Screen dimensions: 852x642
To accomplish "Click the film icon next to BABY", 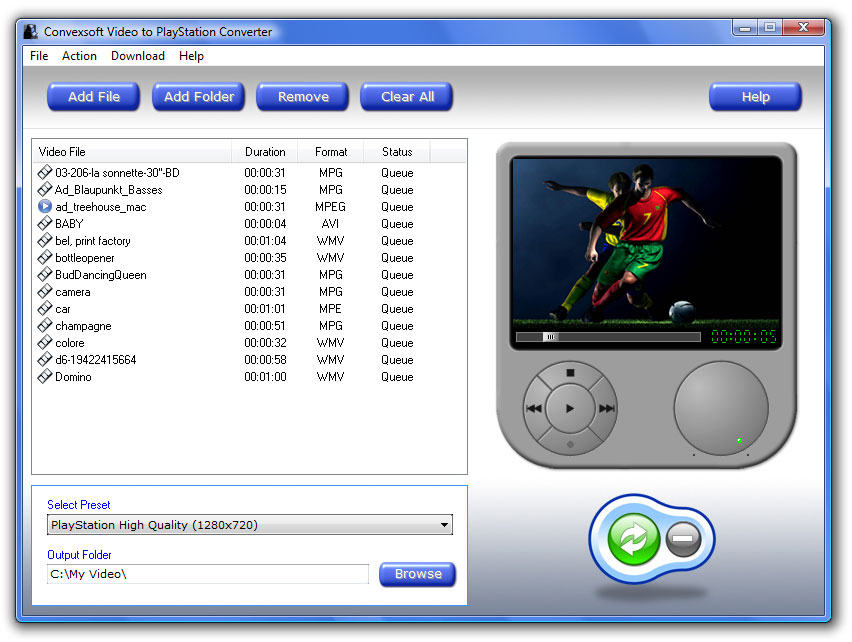I will pyautogui.click(x=45, y=224).
